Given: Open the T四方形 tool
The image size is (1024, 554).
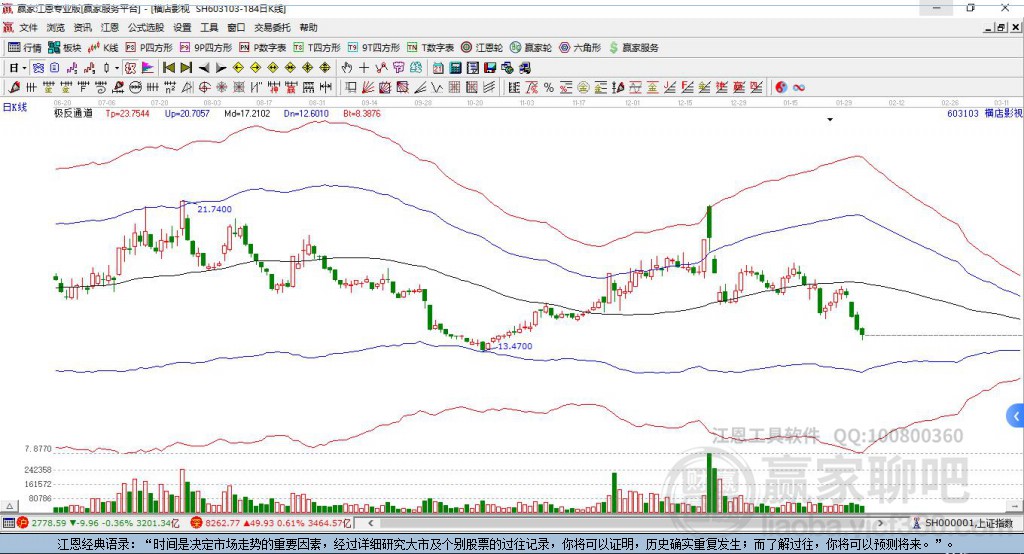Looking at the screenshot, I should coord(317,48).
